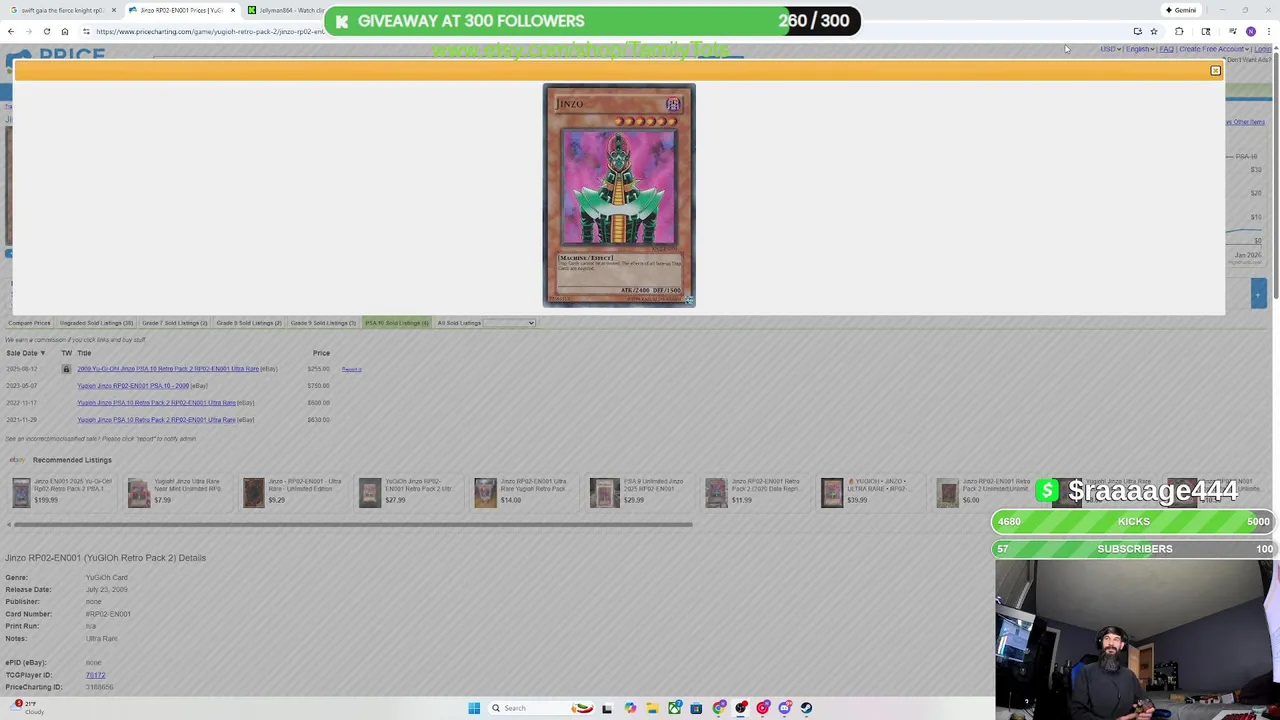Open $9.29 Jinzo Unlimited Edition listing
Image resolution: width=1280 pixels, height=720 pixels.
293,491
